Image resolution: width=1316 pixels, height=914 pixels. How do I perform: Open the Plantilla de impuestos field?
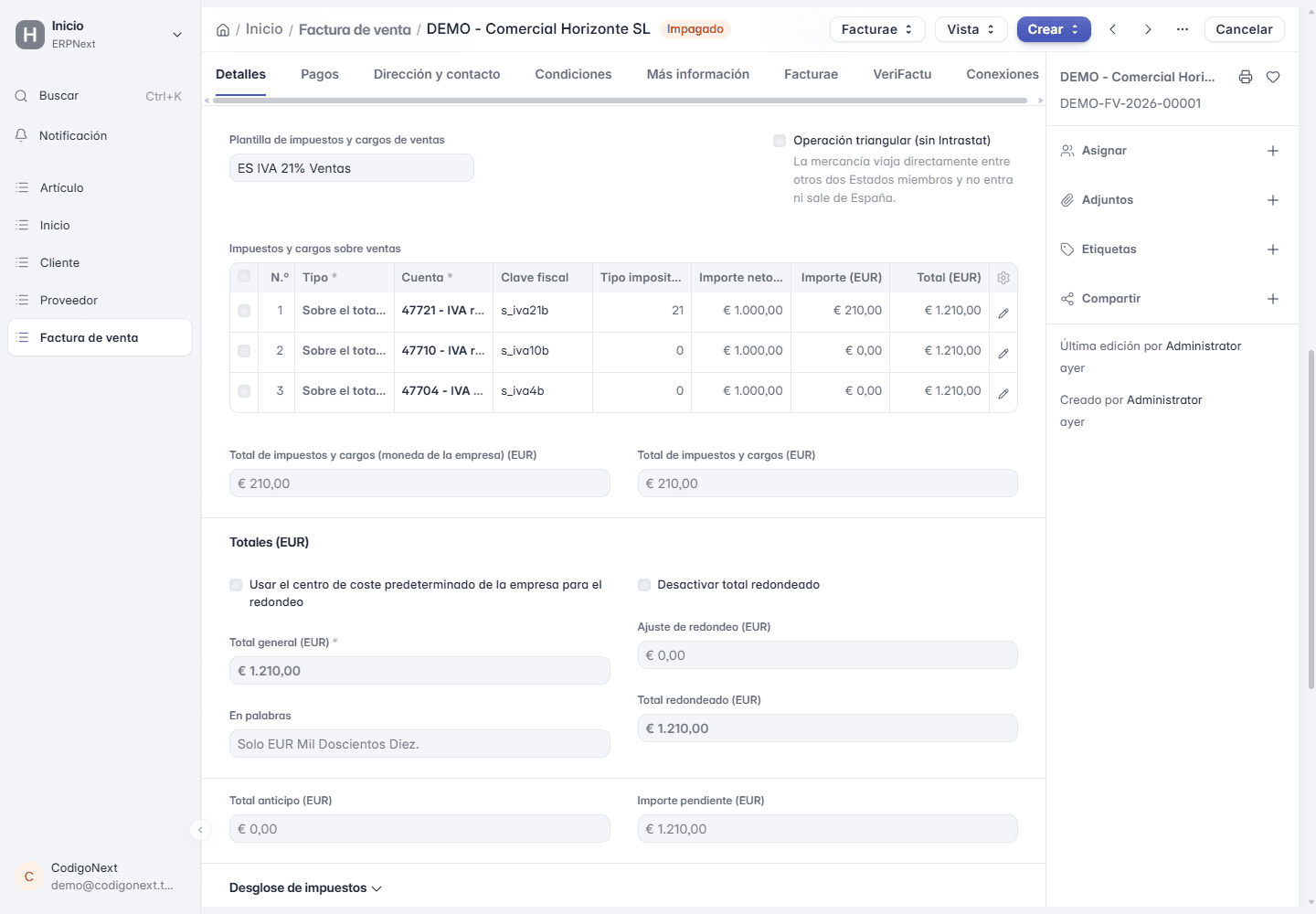pos(352,168)
